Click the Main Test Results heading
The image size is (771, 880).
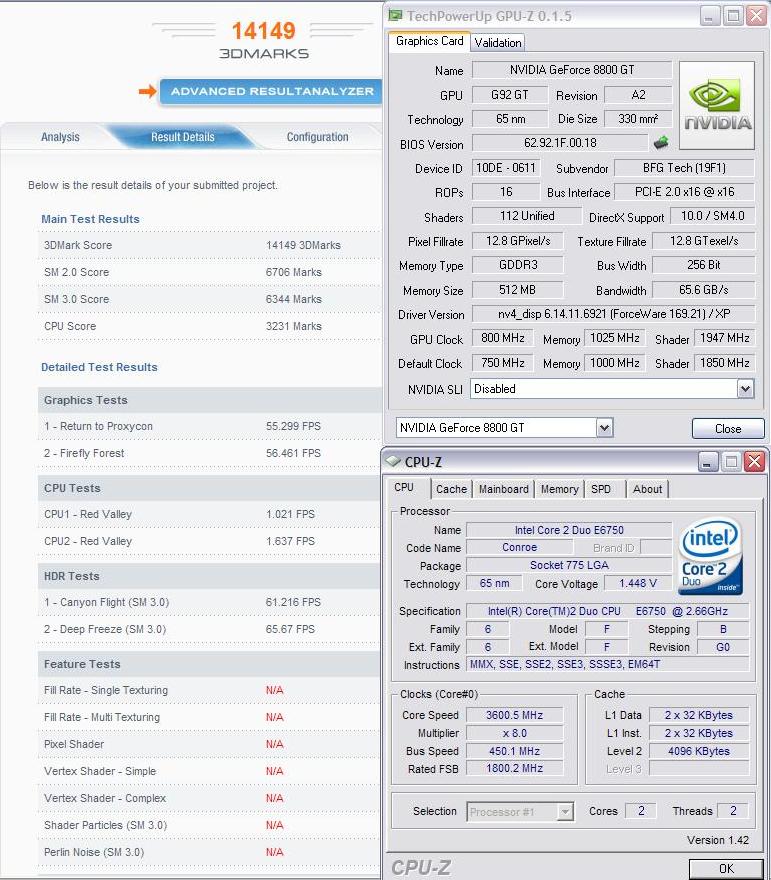pyautogui.click(x=90, y=219)
